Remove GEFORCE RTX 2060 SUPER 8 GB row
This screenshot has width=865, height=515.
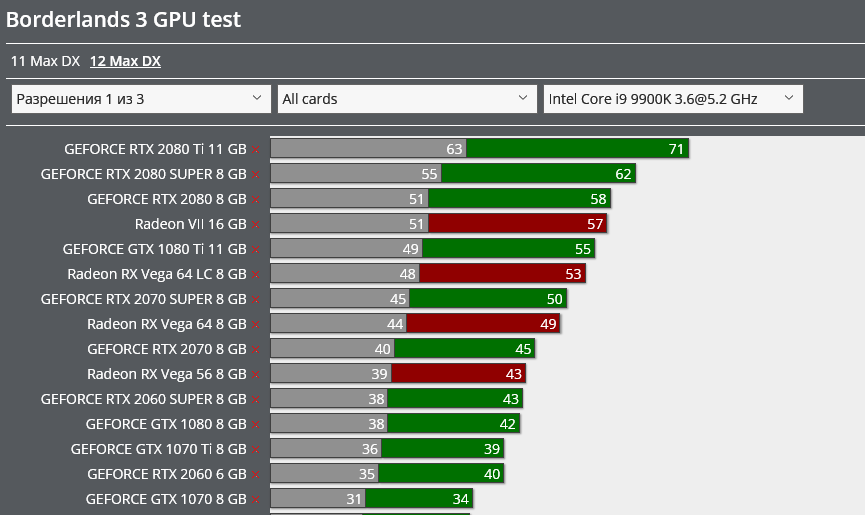click(x=255, y=400)
